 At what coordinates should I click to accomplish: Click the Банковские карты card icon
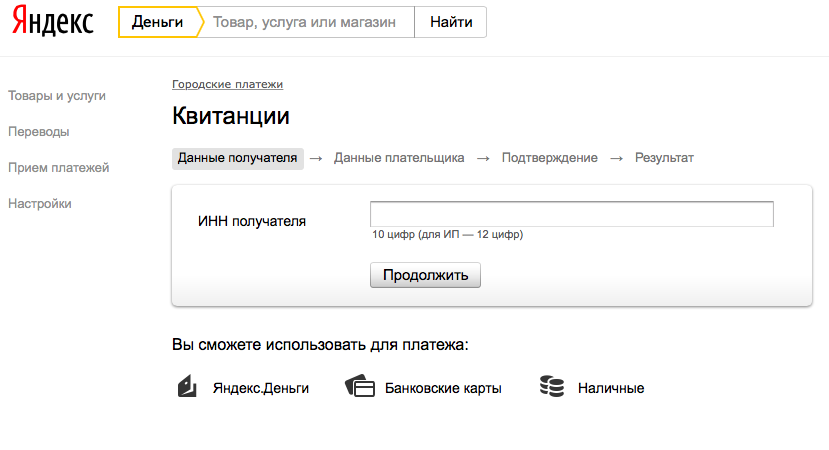coord(360,386)
